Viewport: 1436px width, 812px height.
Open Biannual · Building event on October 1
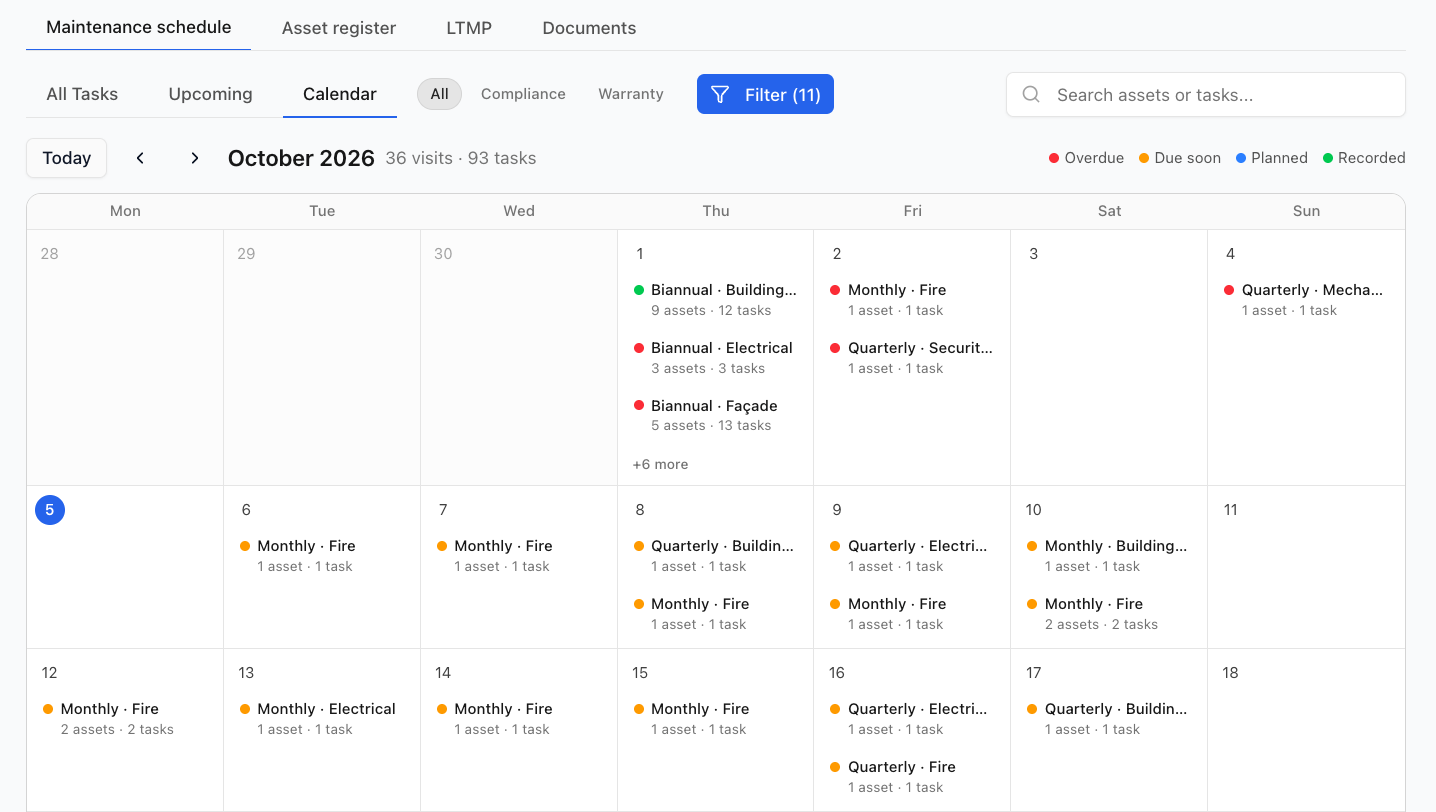pyautogui.click(x=716, y=300)
